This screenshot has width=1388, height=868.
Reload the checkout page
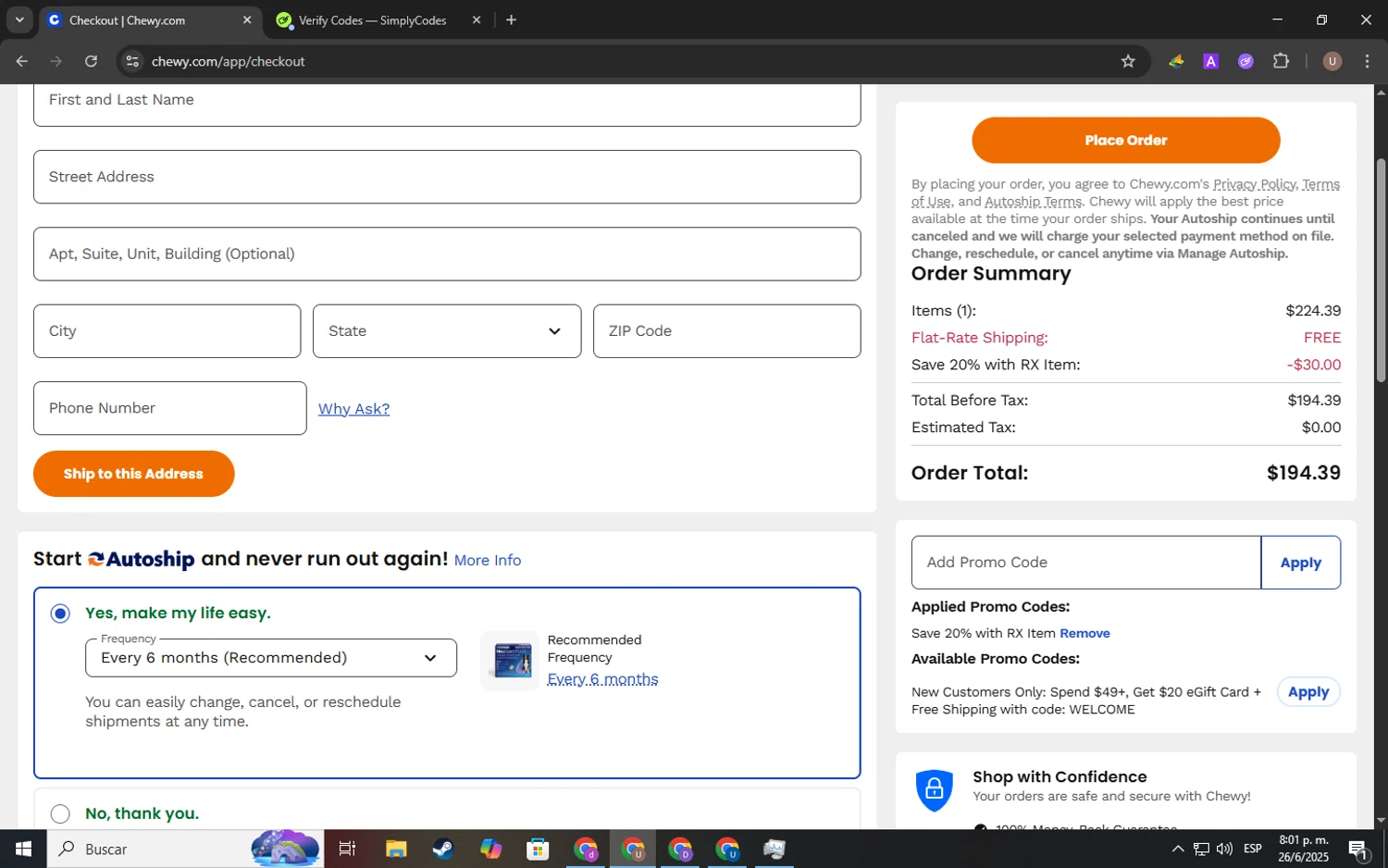(91, 61)
